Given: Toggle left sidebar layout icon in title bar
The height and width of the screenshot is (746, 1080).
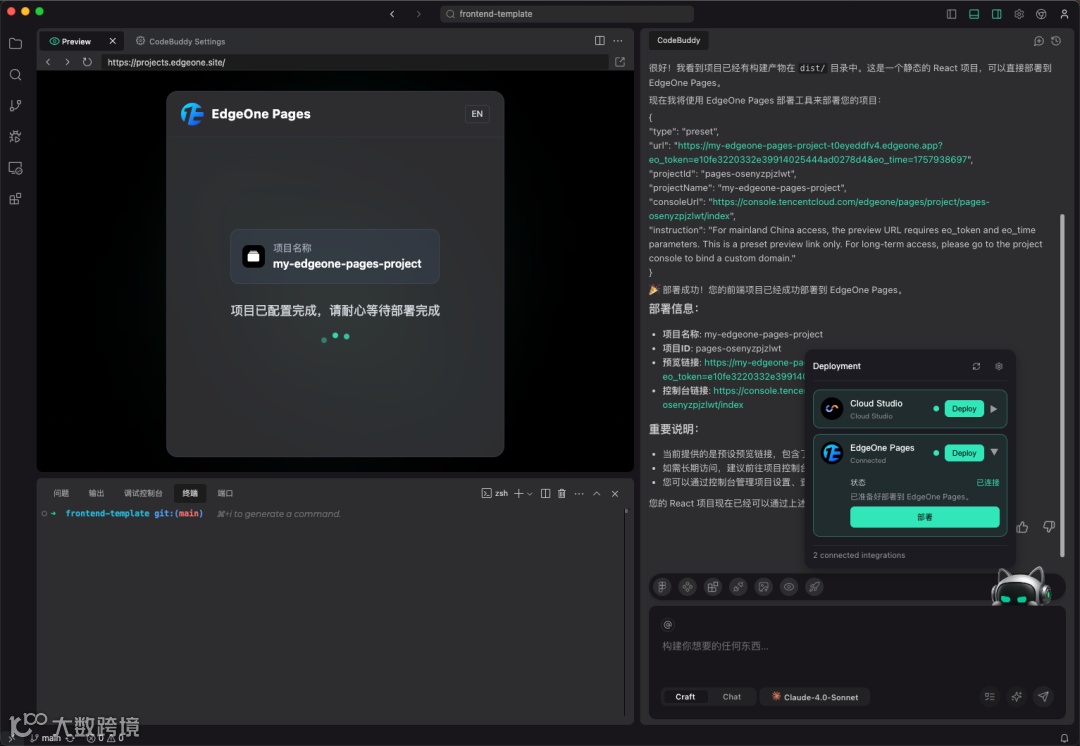Looking at the screenshot, I should click(951, 14).
